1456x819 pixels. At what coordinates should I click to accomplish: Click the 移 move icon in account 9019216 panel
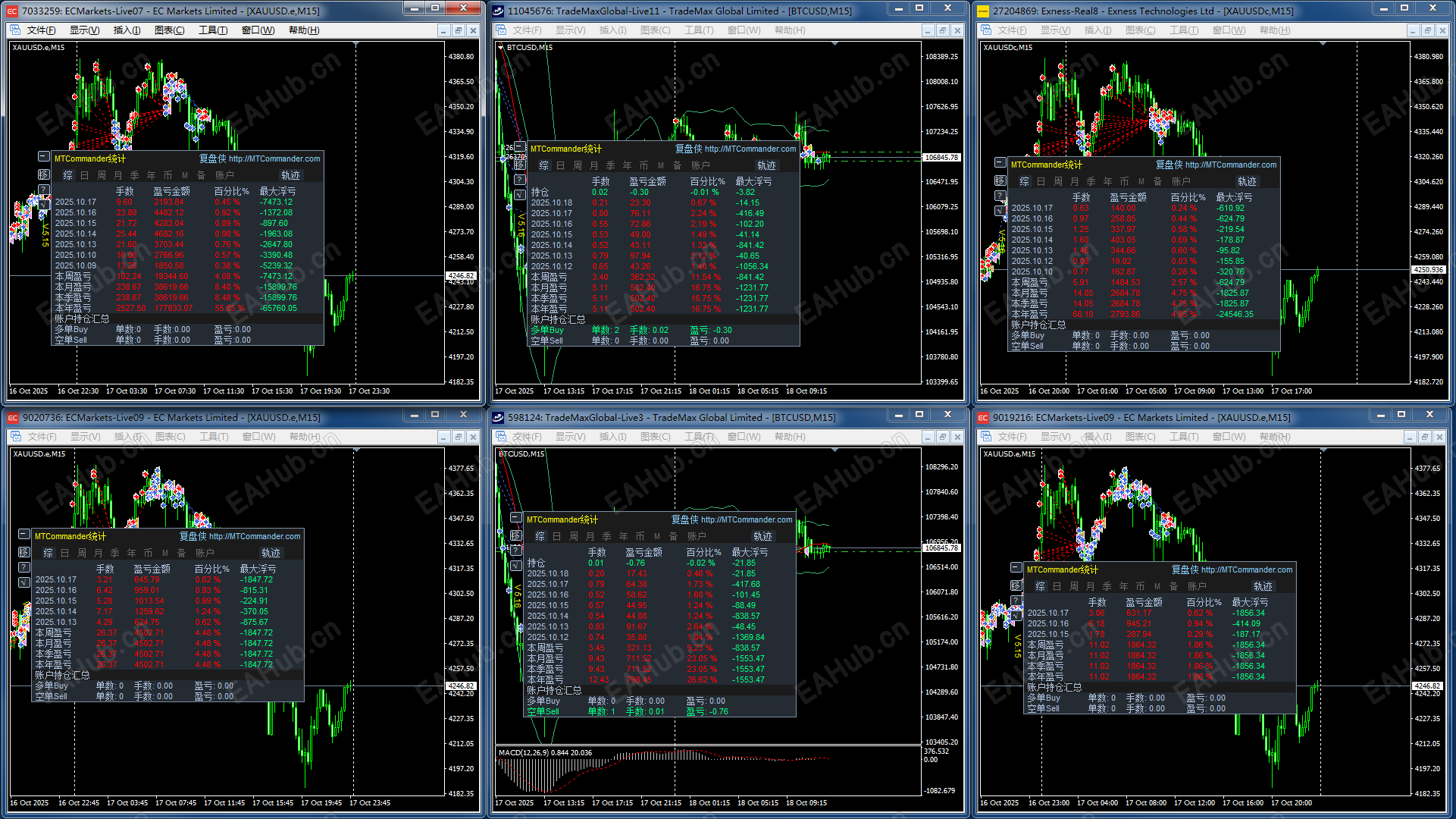tap(1016, 585)
